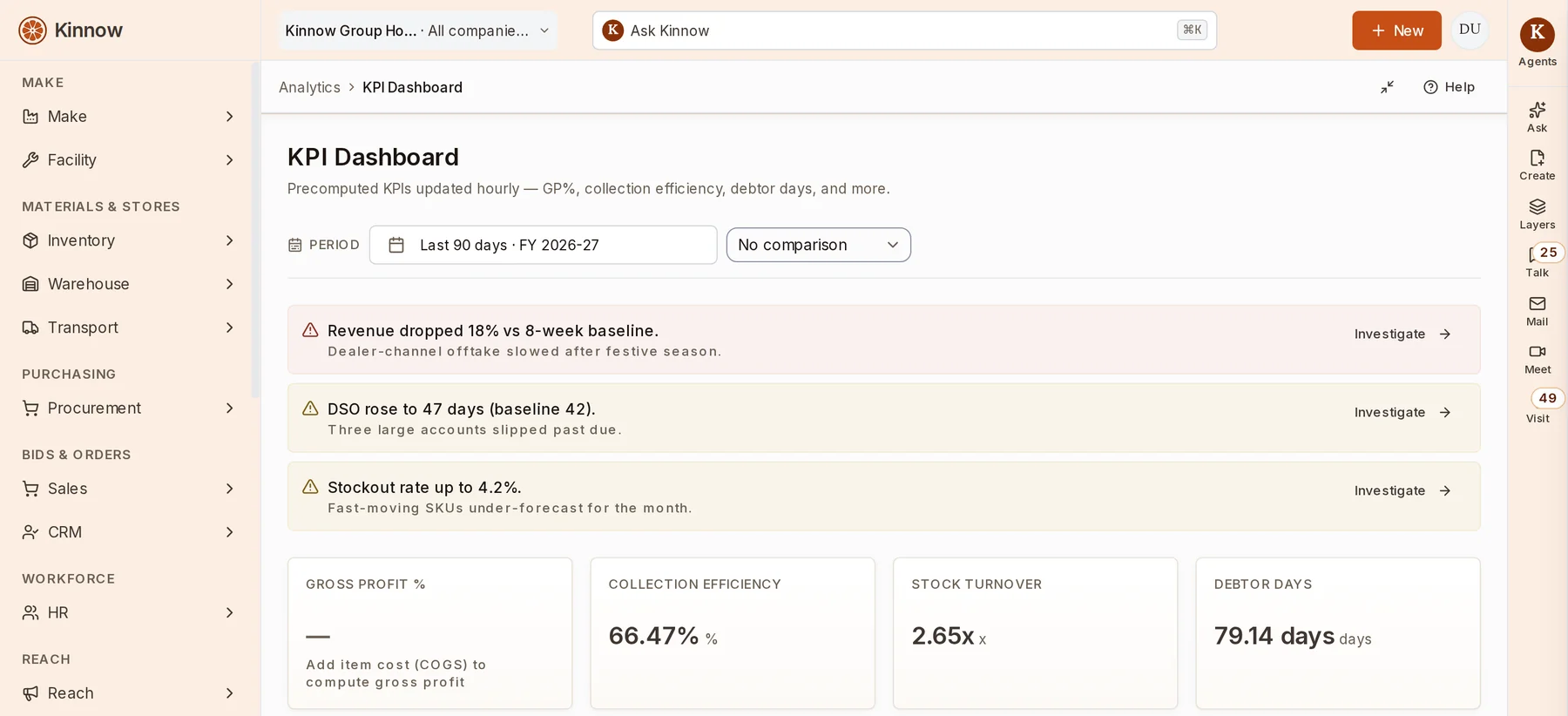
Task: Open the No comparison dropdown
Action: tap(818, 245)
